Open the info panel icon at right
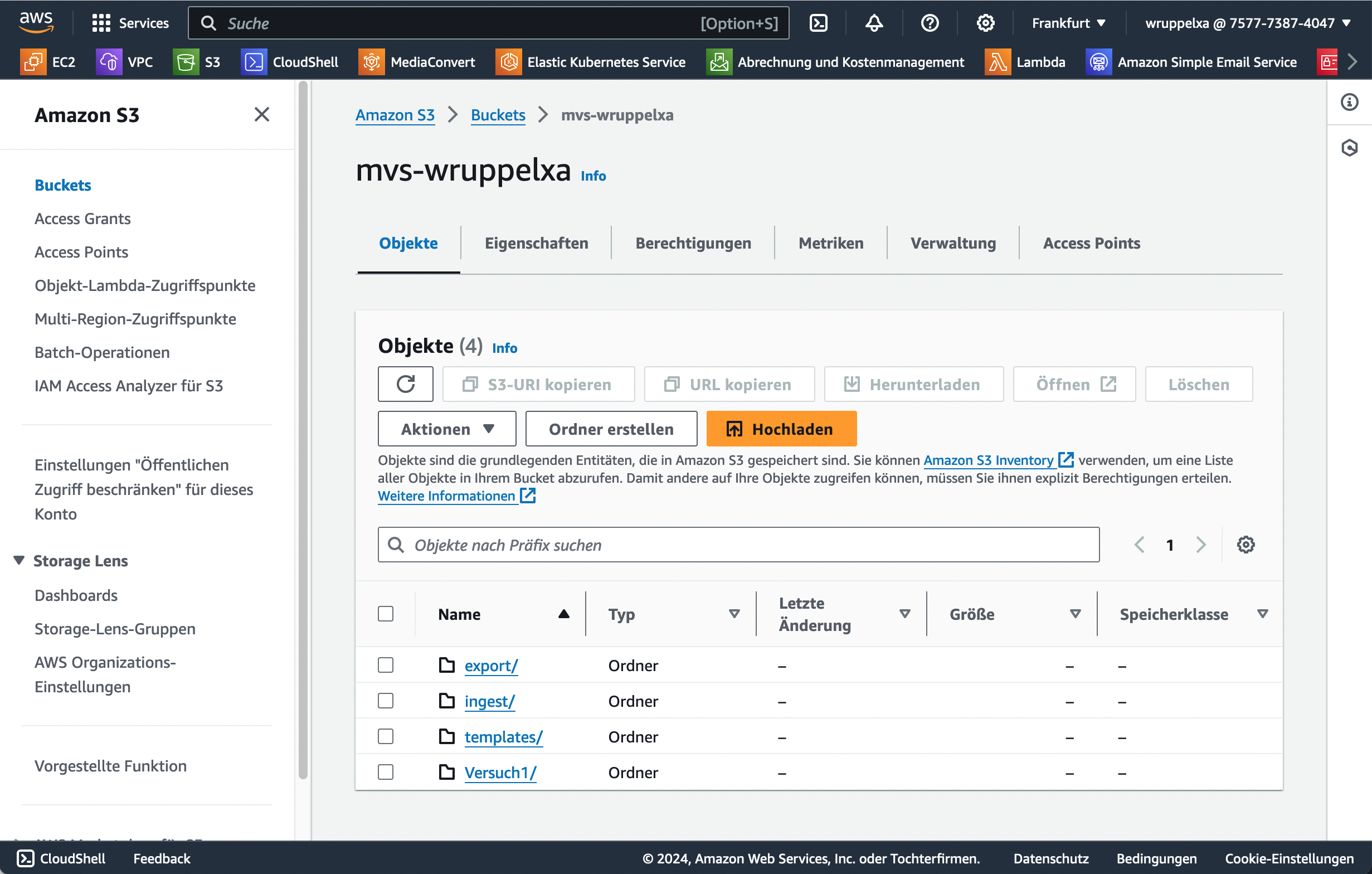Viewport: 1372px width, 874px height. [1349, 102]
